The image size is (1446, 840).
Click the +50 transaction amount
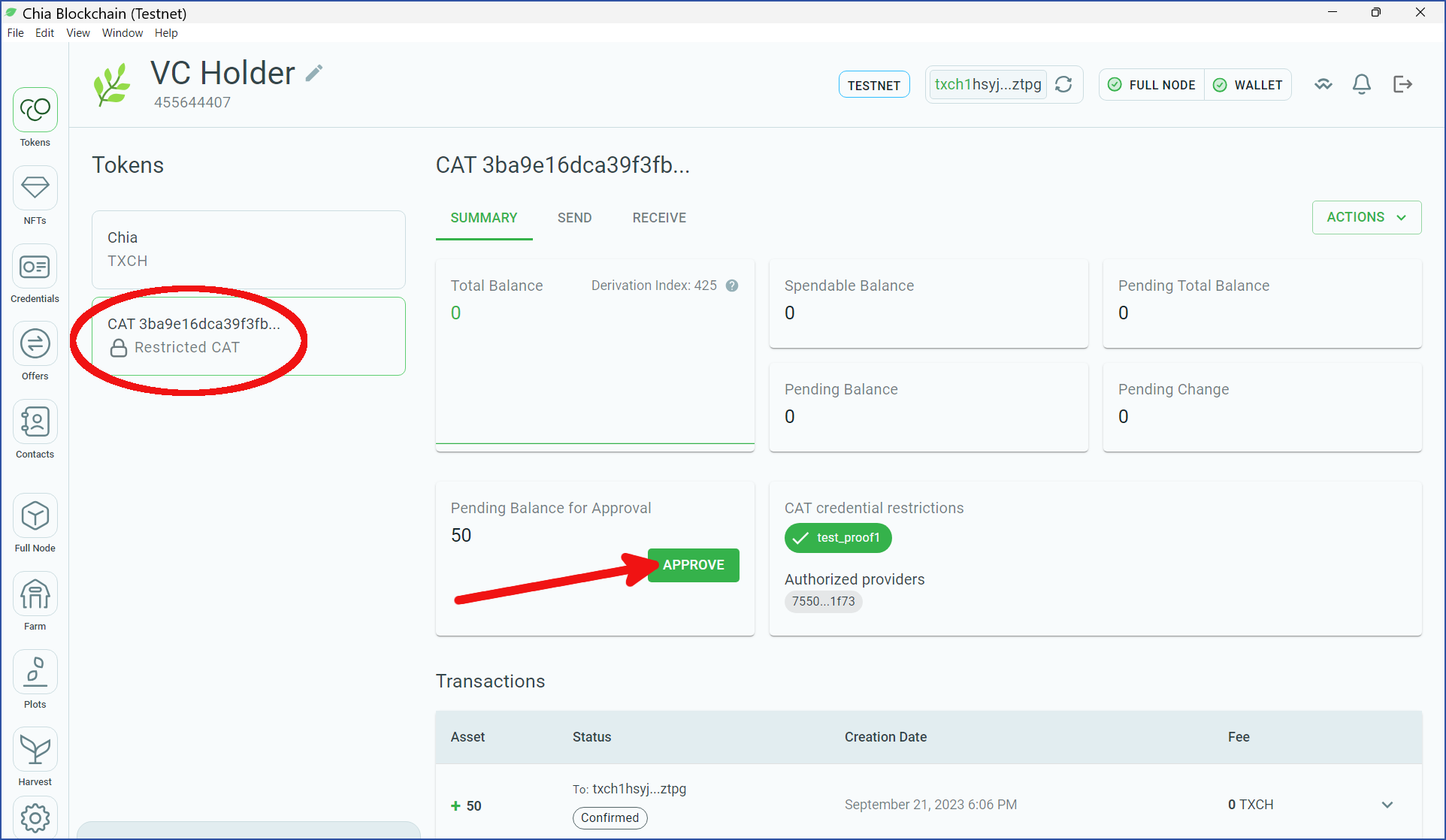466,805
